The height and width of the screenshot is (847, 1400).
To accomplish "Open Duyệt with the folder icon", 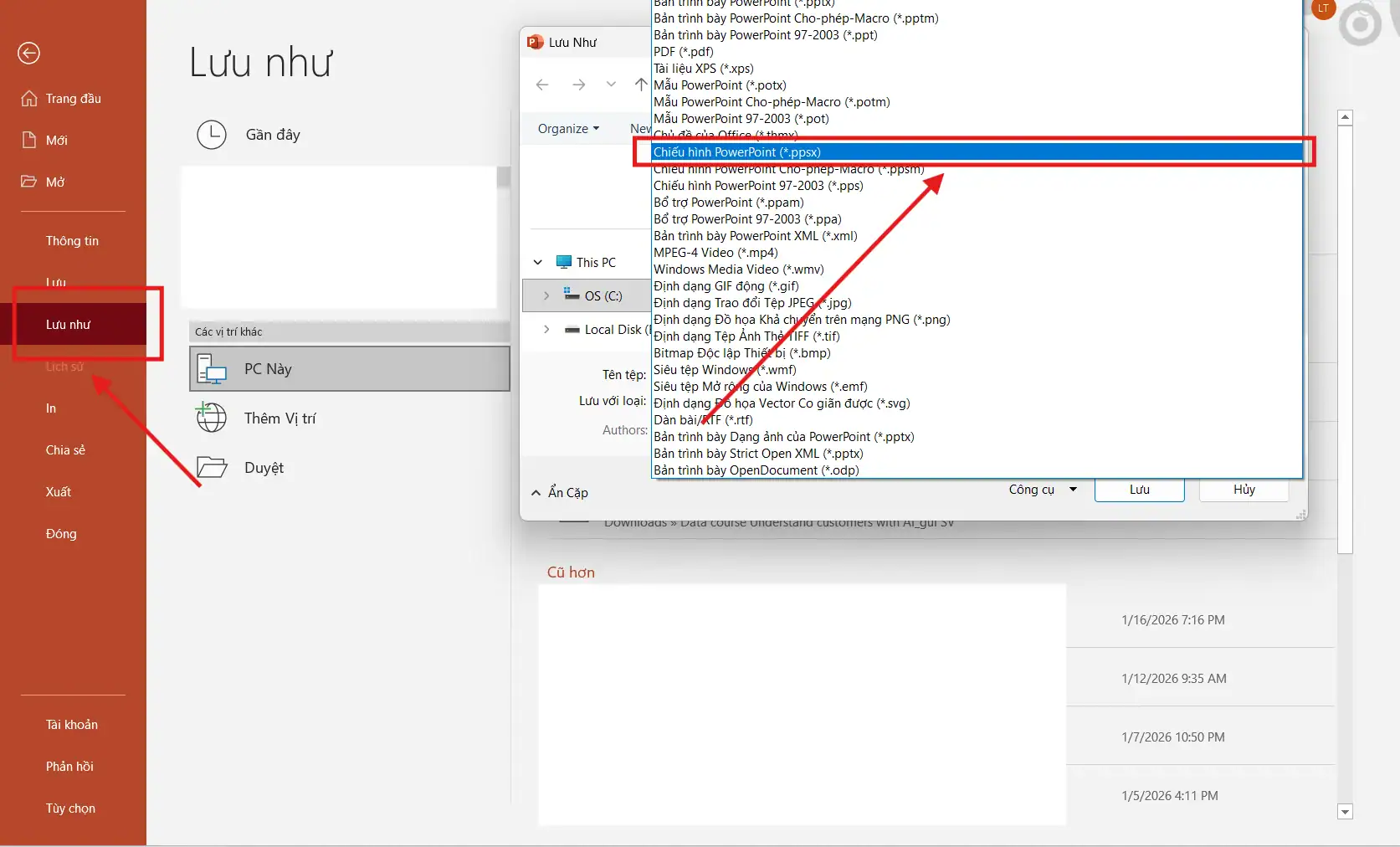I will point(212,467).
